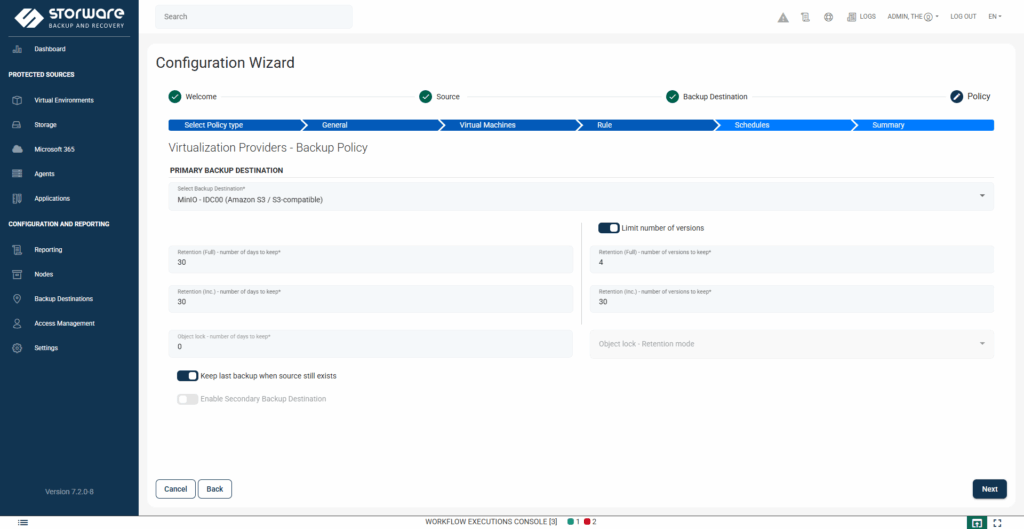Open Settings gear in sidebar

pyautogui.click(x=46, y=348)
